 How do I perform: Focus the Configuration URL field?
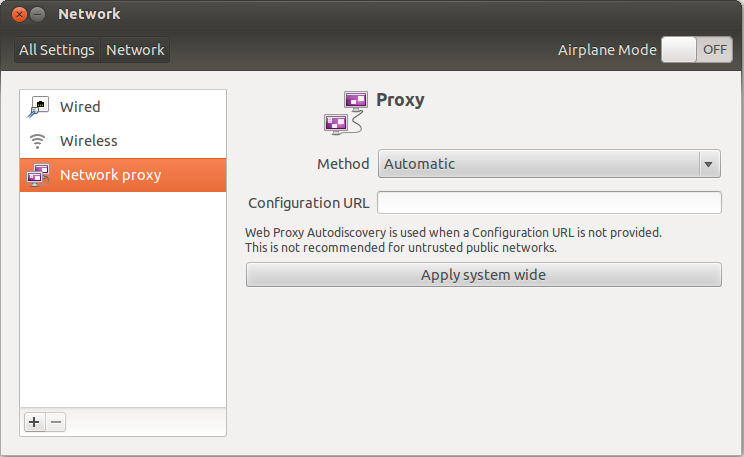(549, 203)
